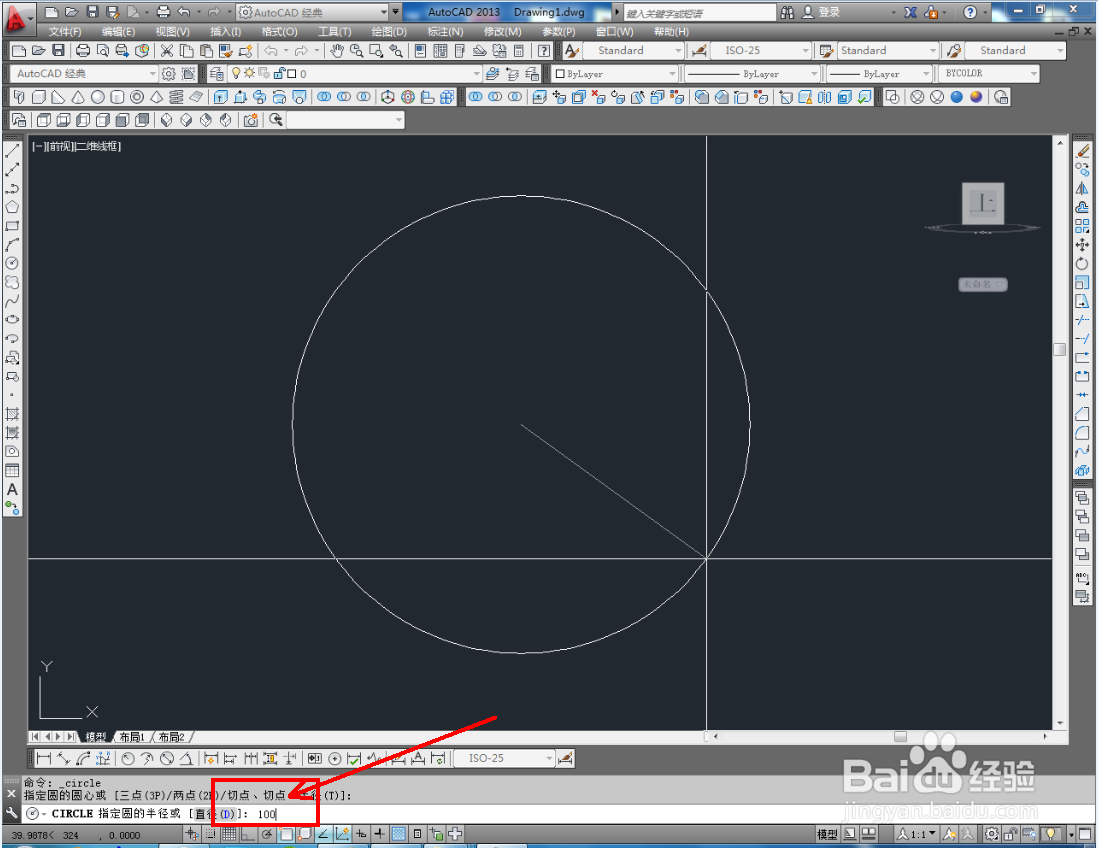Image resolution: width=1098 pixels, height=848 pixels.
Task: Open the 视图(V) menu
Action: point(172,32)
